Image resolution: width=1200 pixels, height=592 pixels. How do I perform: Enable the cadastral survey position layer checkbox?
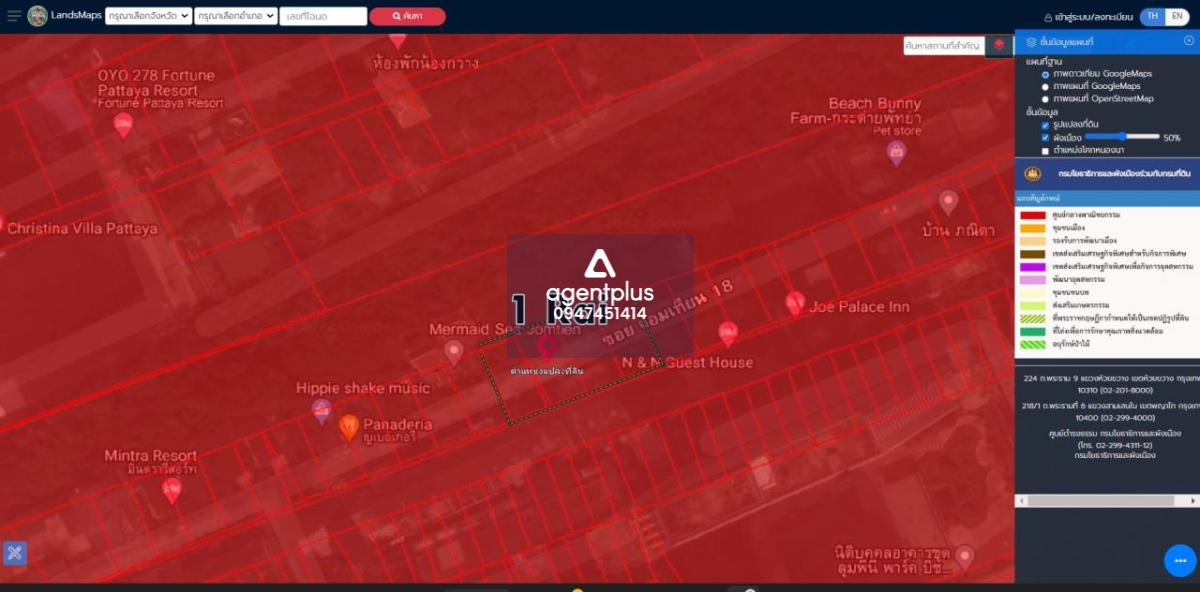click(1046, 150)
